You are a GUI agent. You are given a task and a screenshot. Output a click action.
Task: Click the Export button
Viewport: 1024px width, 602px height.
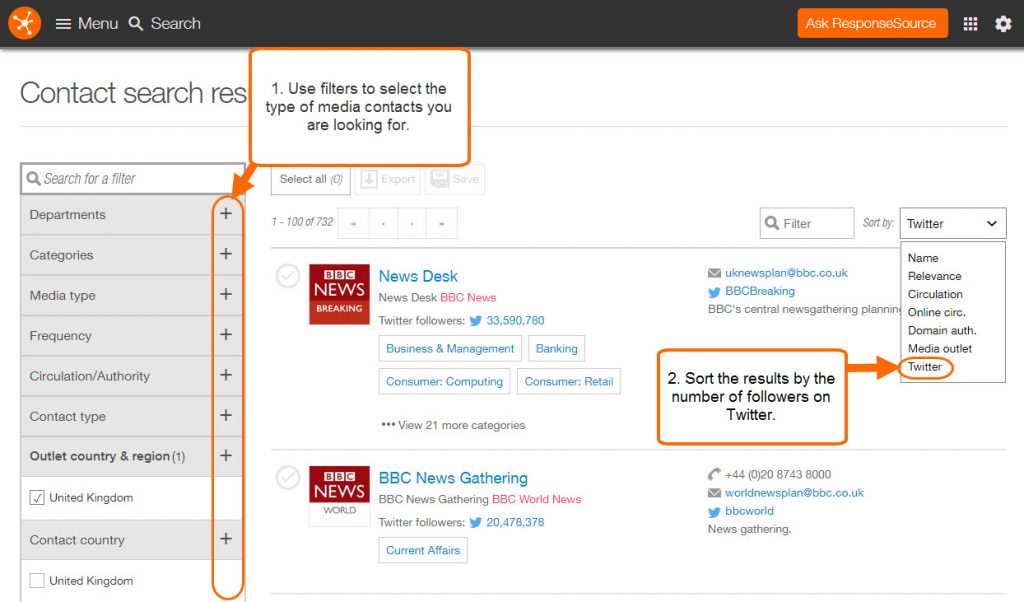click(389, 180)
